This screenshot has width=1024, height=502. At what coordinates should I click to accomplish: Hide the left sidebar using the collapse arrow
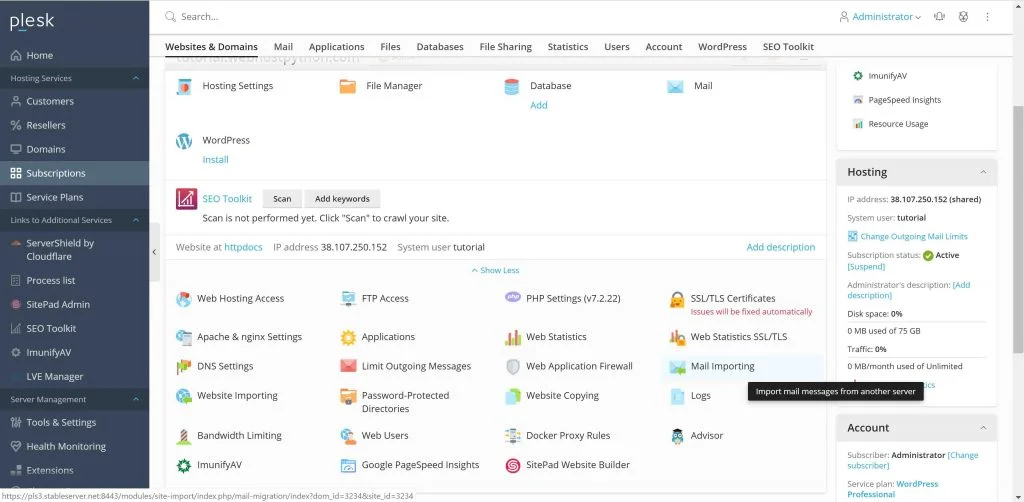[x=154, y=252]
